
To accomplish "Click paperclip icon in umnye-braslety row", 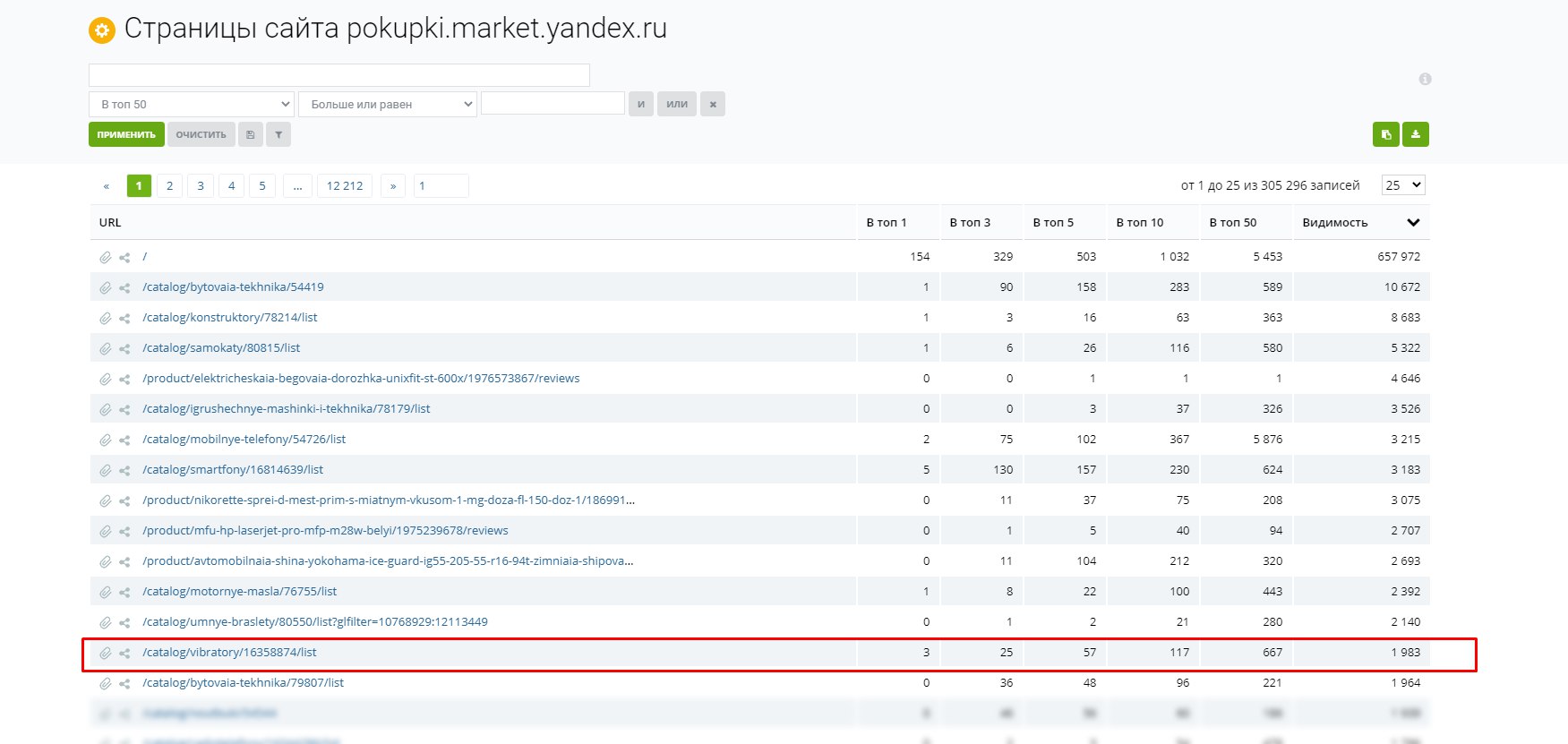I will click(106, 622).
